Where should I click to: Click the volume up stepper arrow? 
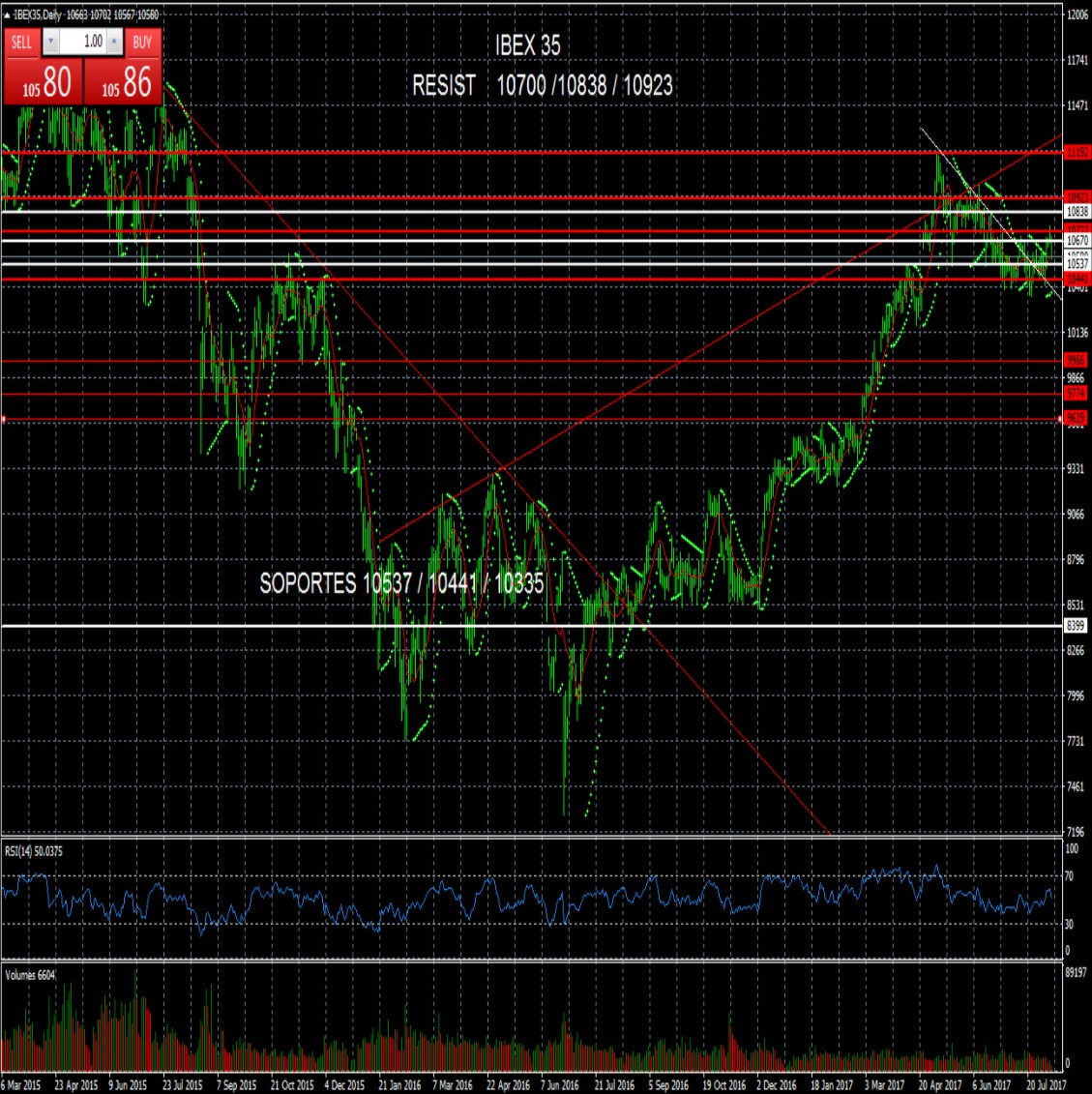(113, 41)
